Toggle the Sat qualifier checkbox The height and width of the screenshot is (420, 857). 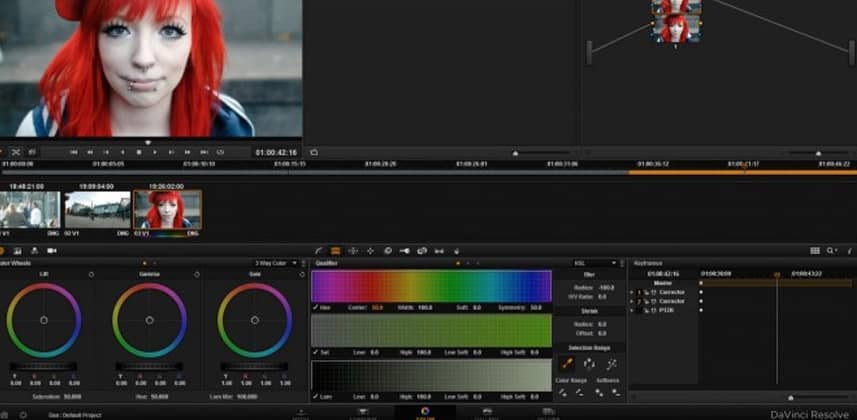[315, 353]
